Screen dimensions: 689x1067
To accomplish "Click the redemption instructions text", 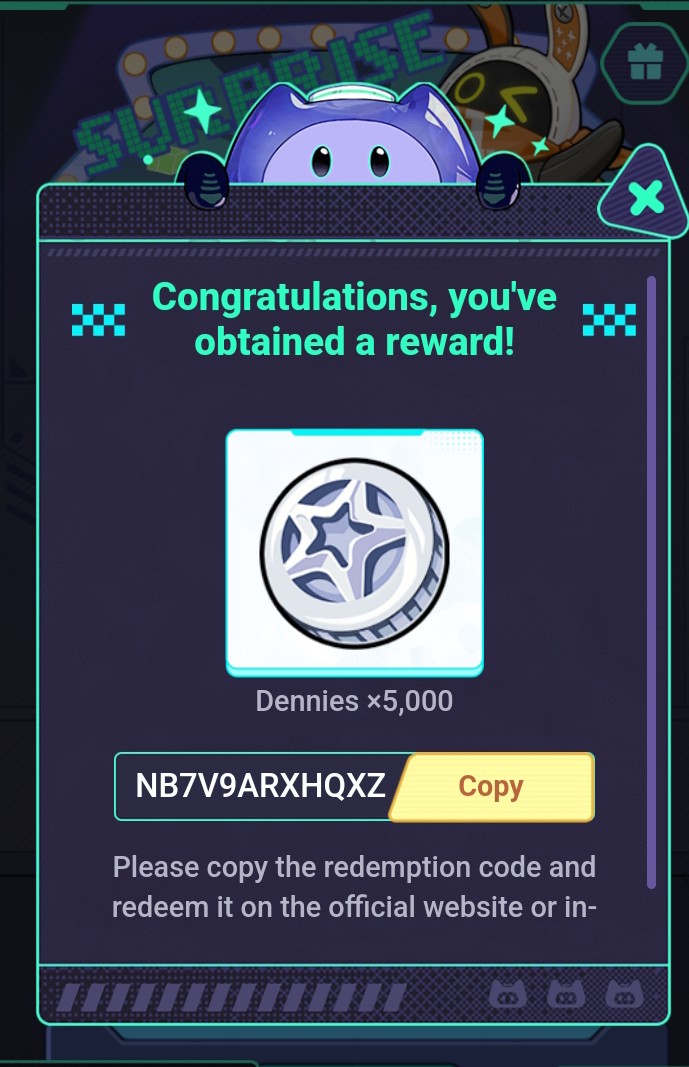I will 354,887.
